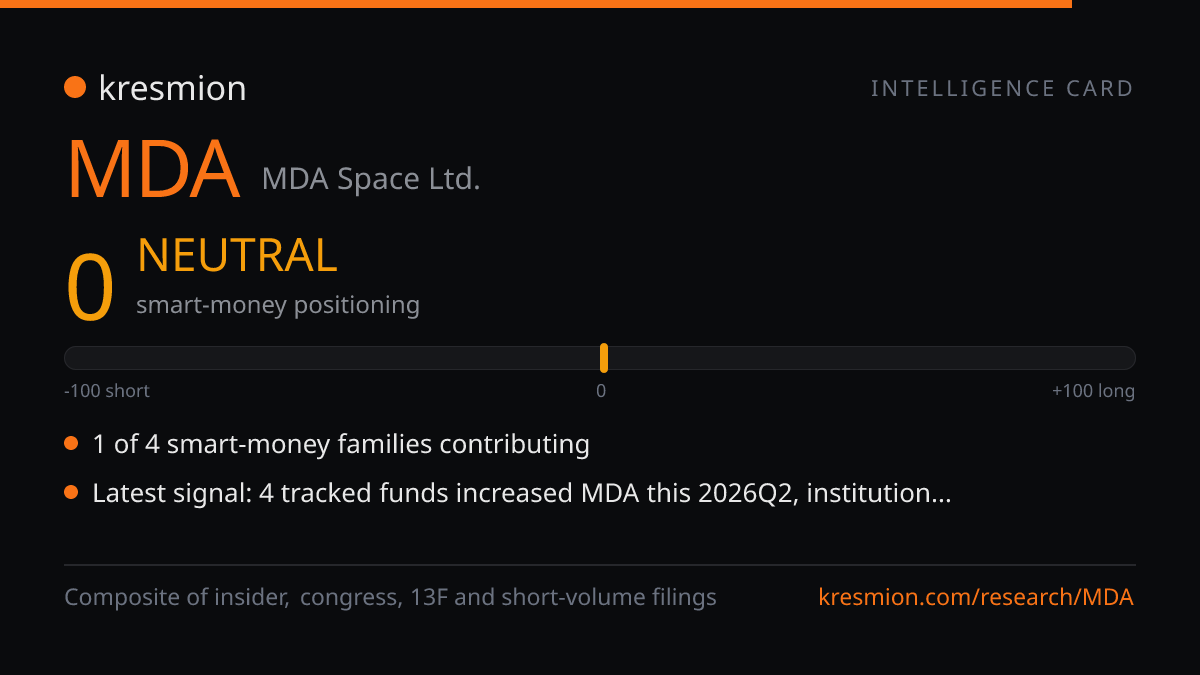Click the kresmion brand name
The height and width of the screenshot is (675, 1200).
point(172,88)
